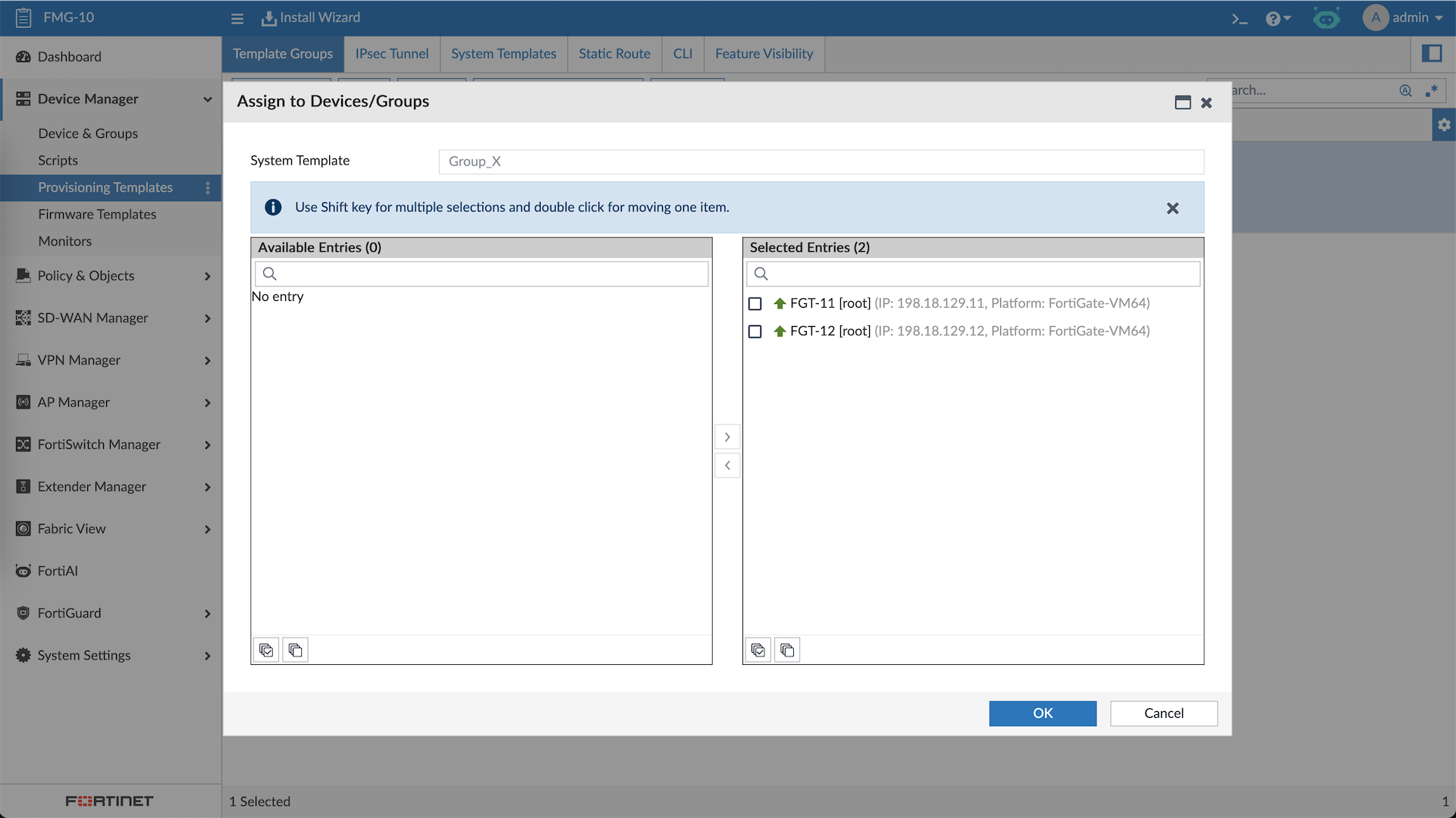Open the CLI console icon in header
Screen dimensions: 1456x818
pos(1239,18)
